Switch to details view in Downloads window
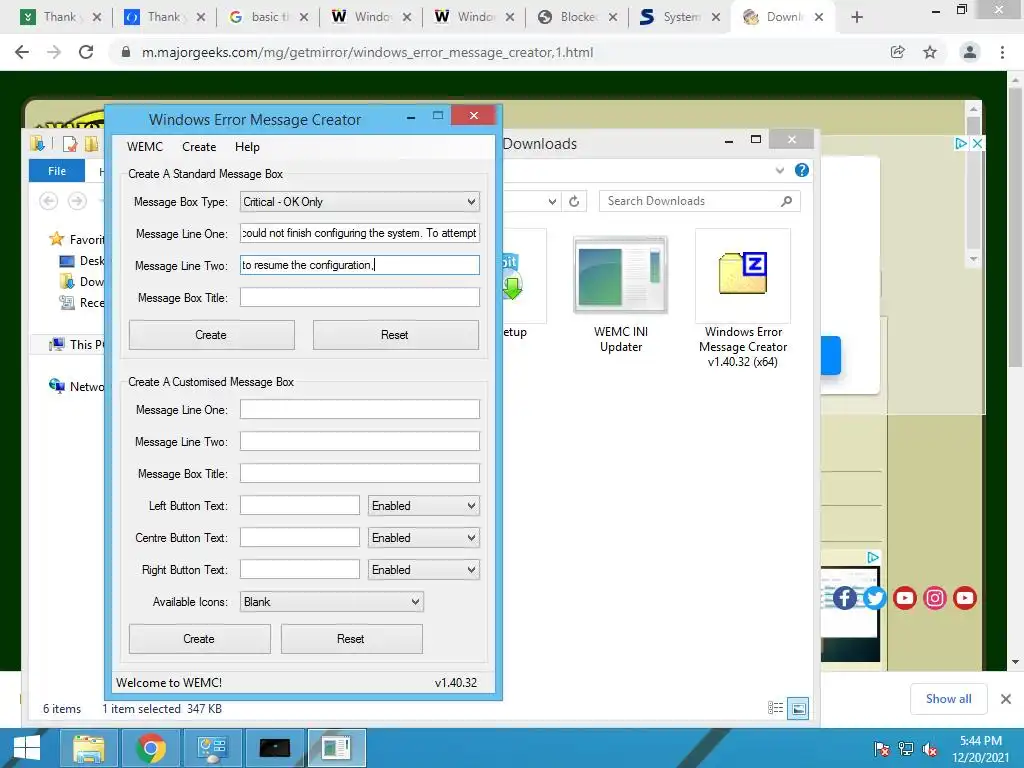The image size is (1024, 768). point(775,708)
